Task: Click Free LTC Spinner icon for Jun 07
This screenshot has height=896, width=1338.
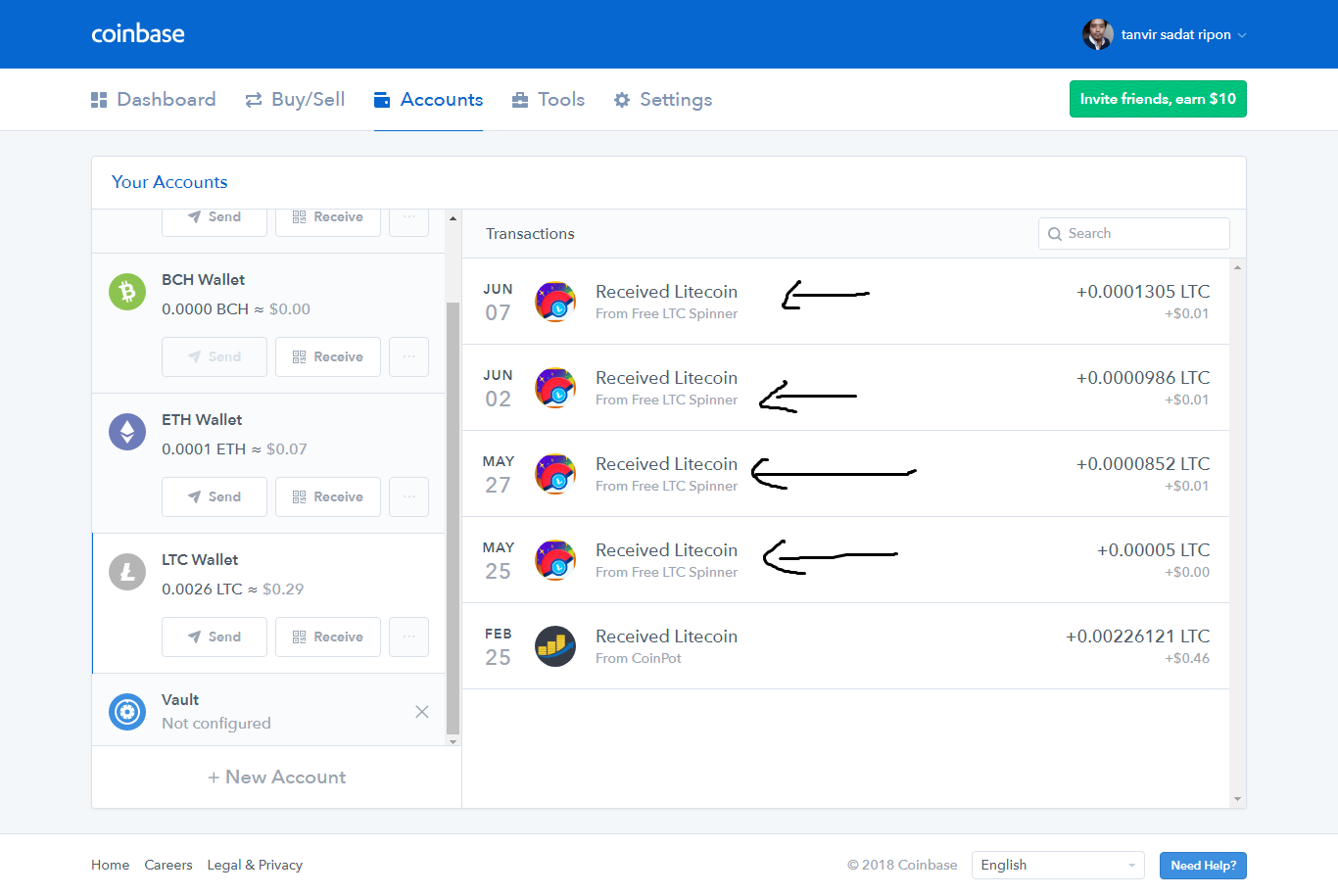Action: (x=555, y=302)
